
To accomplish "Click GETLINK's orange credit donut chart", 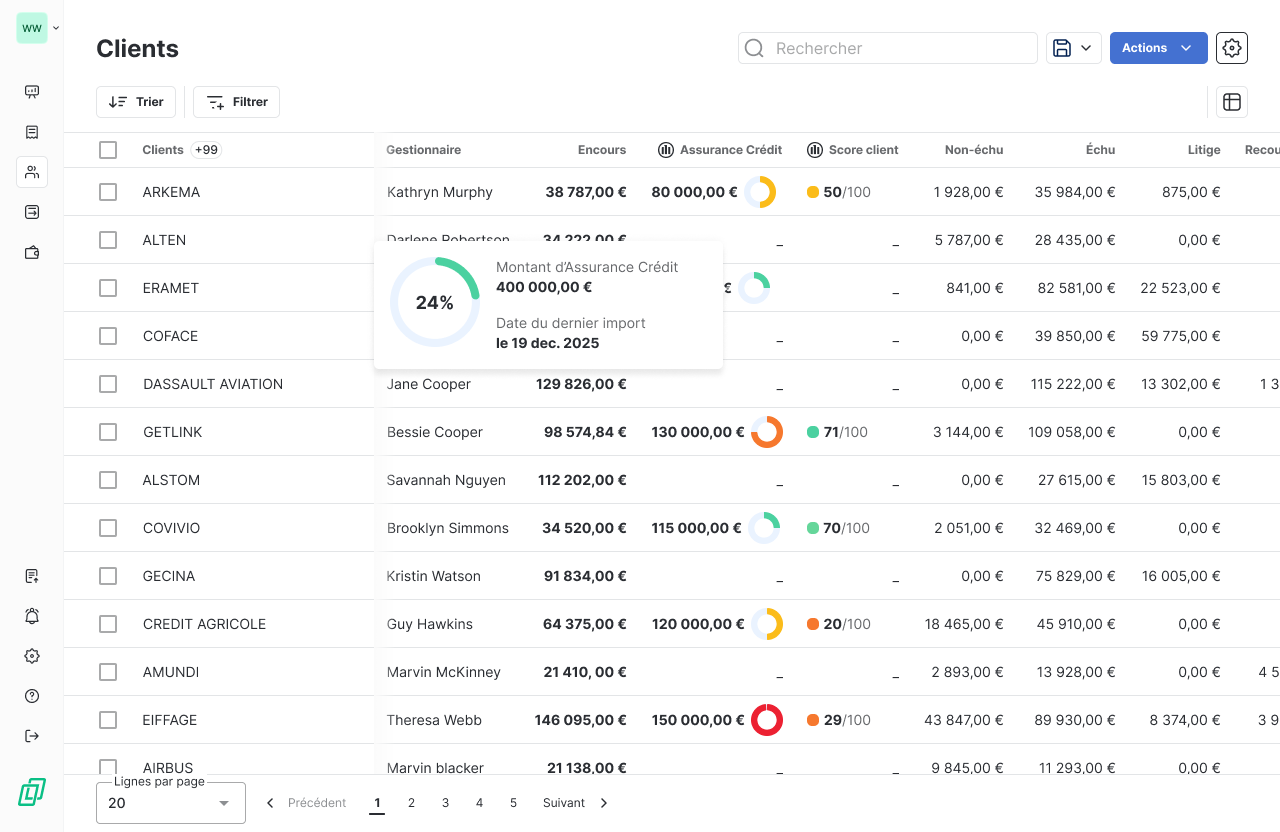I will 767,432.
